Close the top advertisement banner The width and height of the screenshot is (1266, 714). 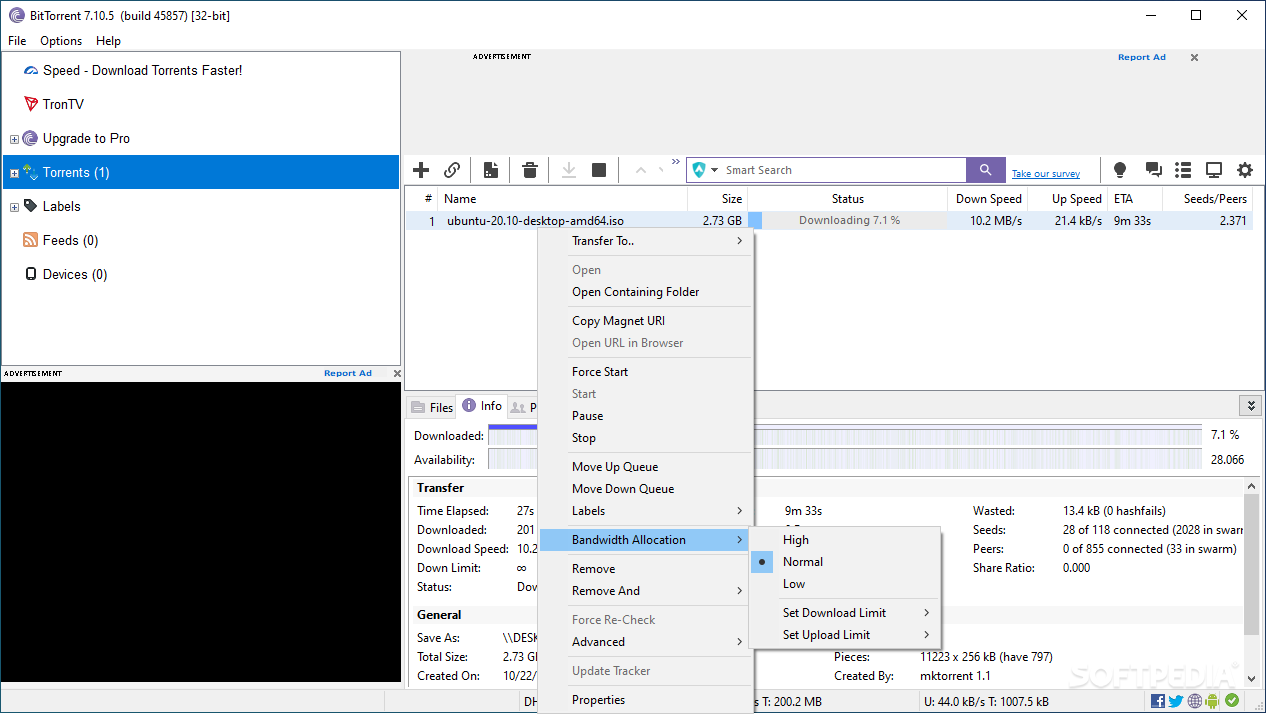pos(1194,58)
